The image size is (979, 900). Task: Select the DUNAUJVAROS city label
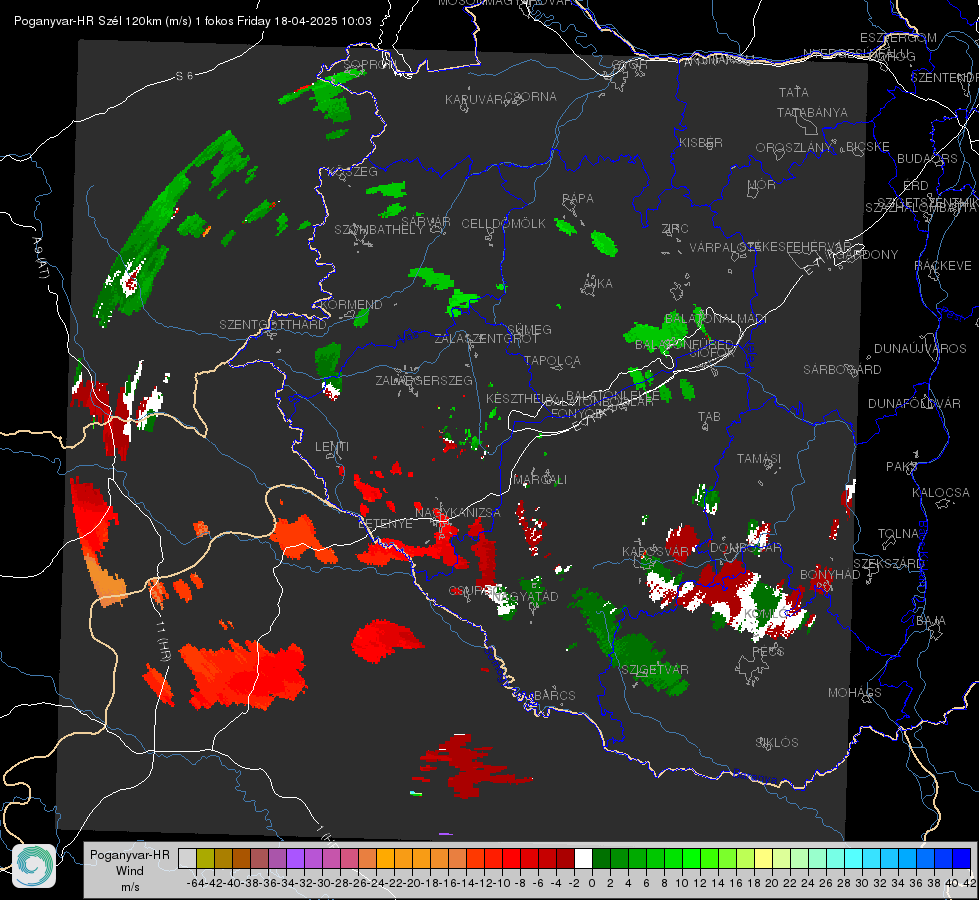(920, 349)
